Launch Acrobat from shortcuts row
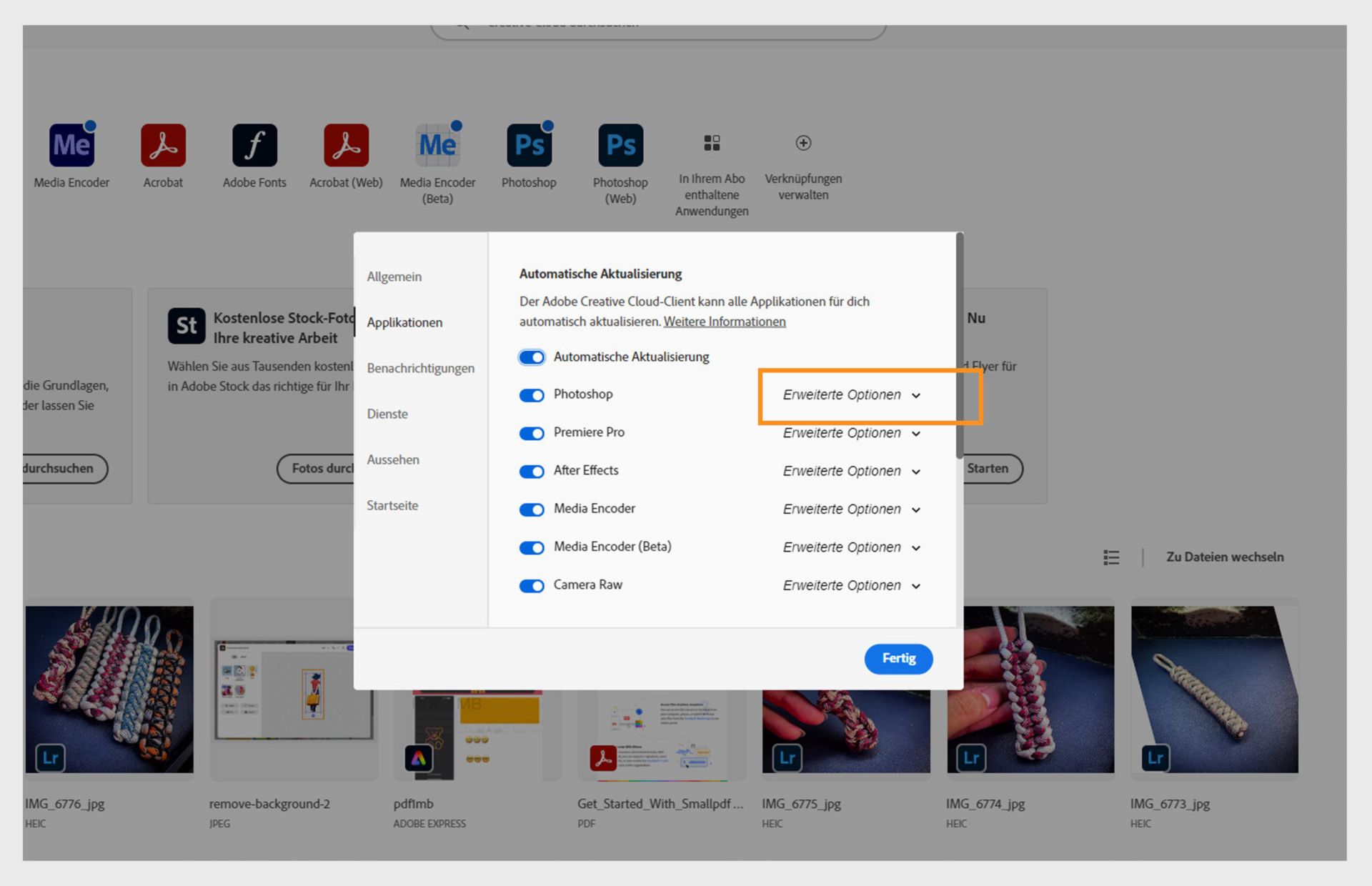 (x=163, y=145)
